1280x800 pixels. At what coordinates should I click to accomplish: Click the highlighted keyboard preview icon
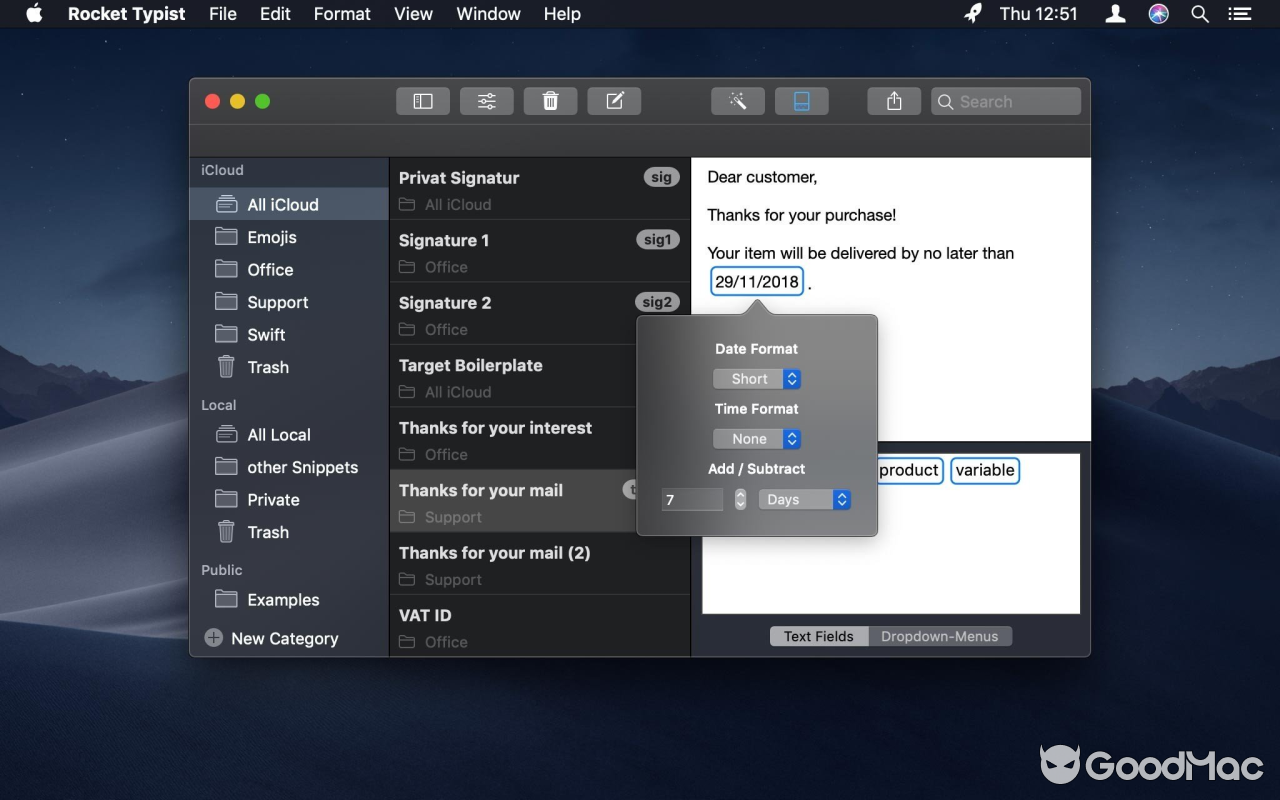click(801, 100)
